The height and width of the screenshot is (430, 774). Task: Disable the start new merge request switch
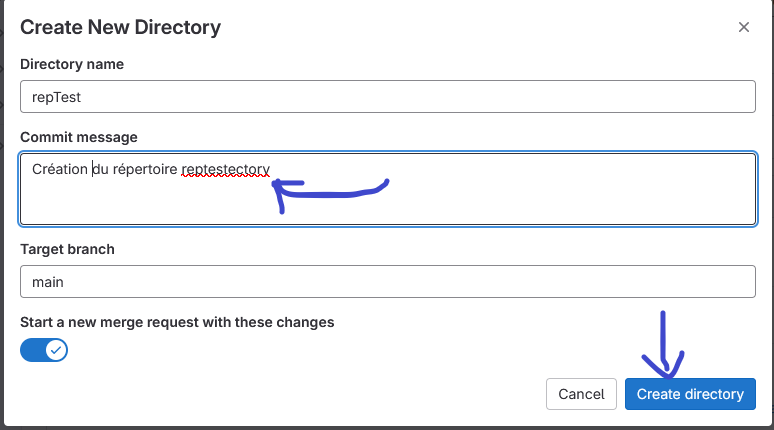44,350
